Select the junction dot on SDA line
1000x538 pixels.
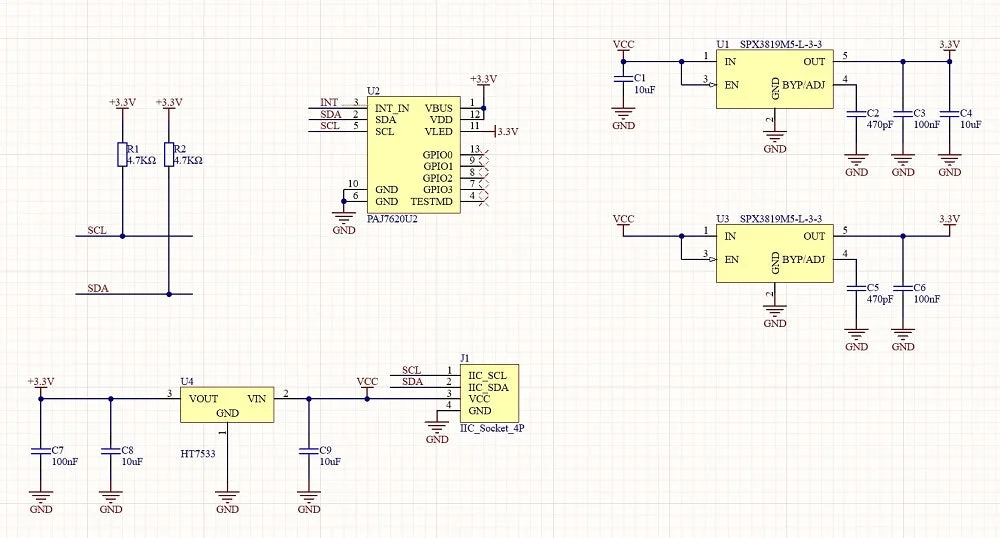(x=169, y=294)
